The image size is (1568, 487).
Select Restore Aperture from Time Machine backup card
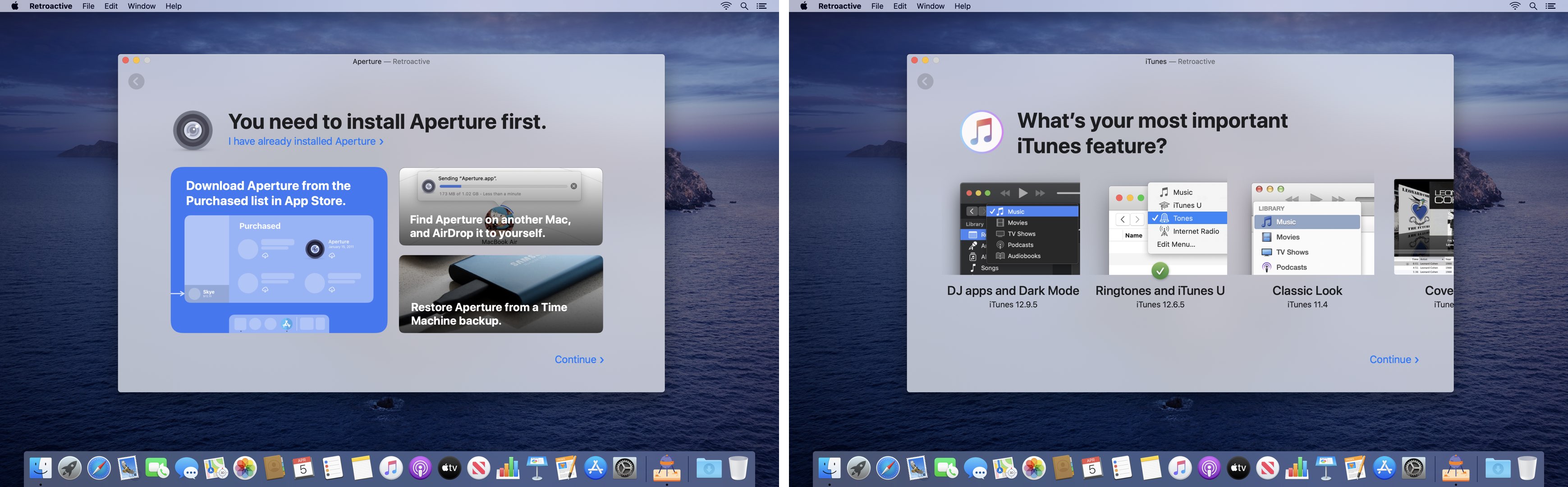pos(500,294)
